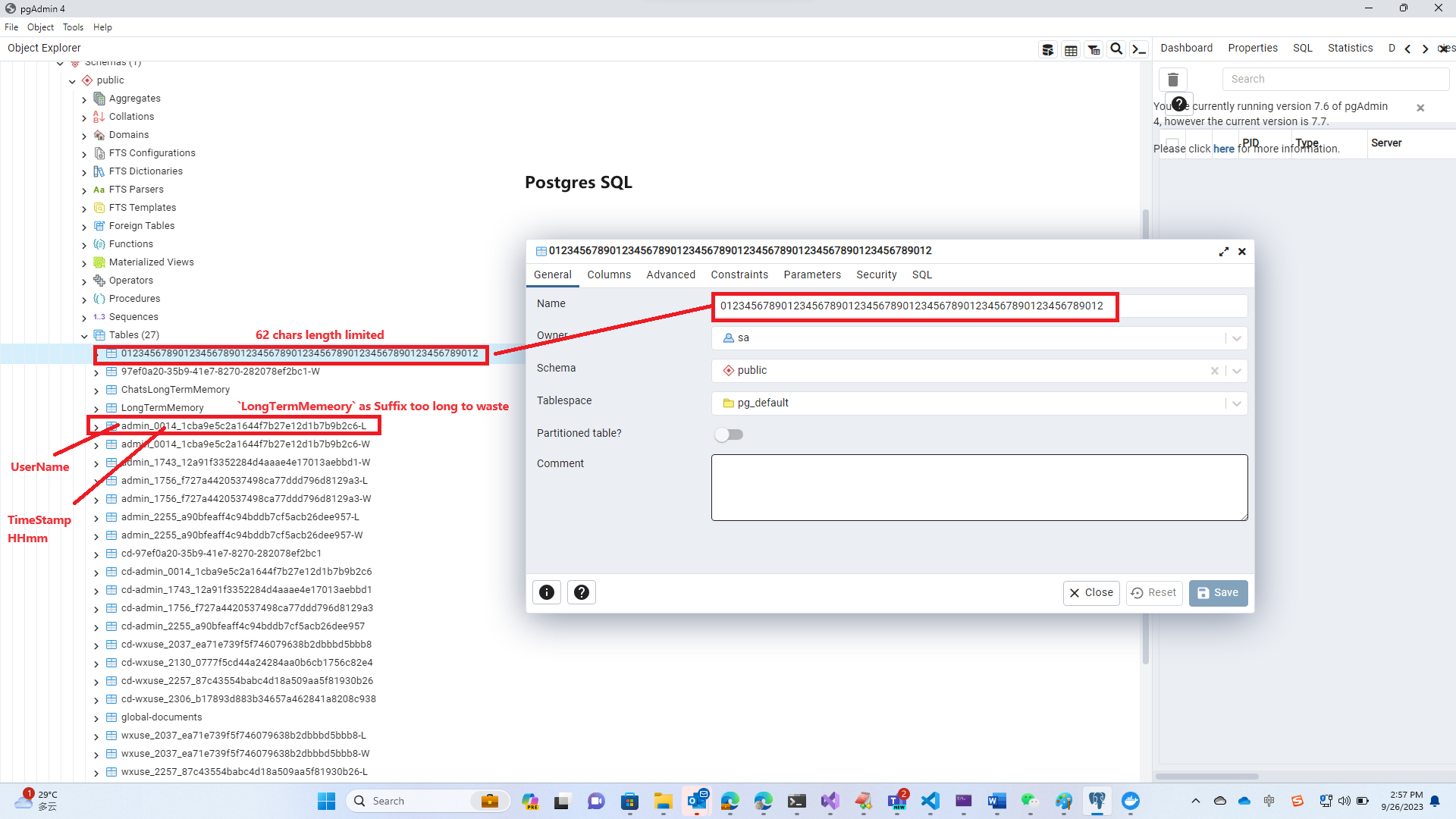Open the Filtered Rows toolbar icon
The image size is (1456, 819).
[1094, 49]
